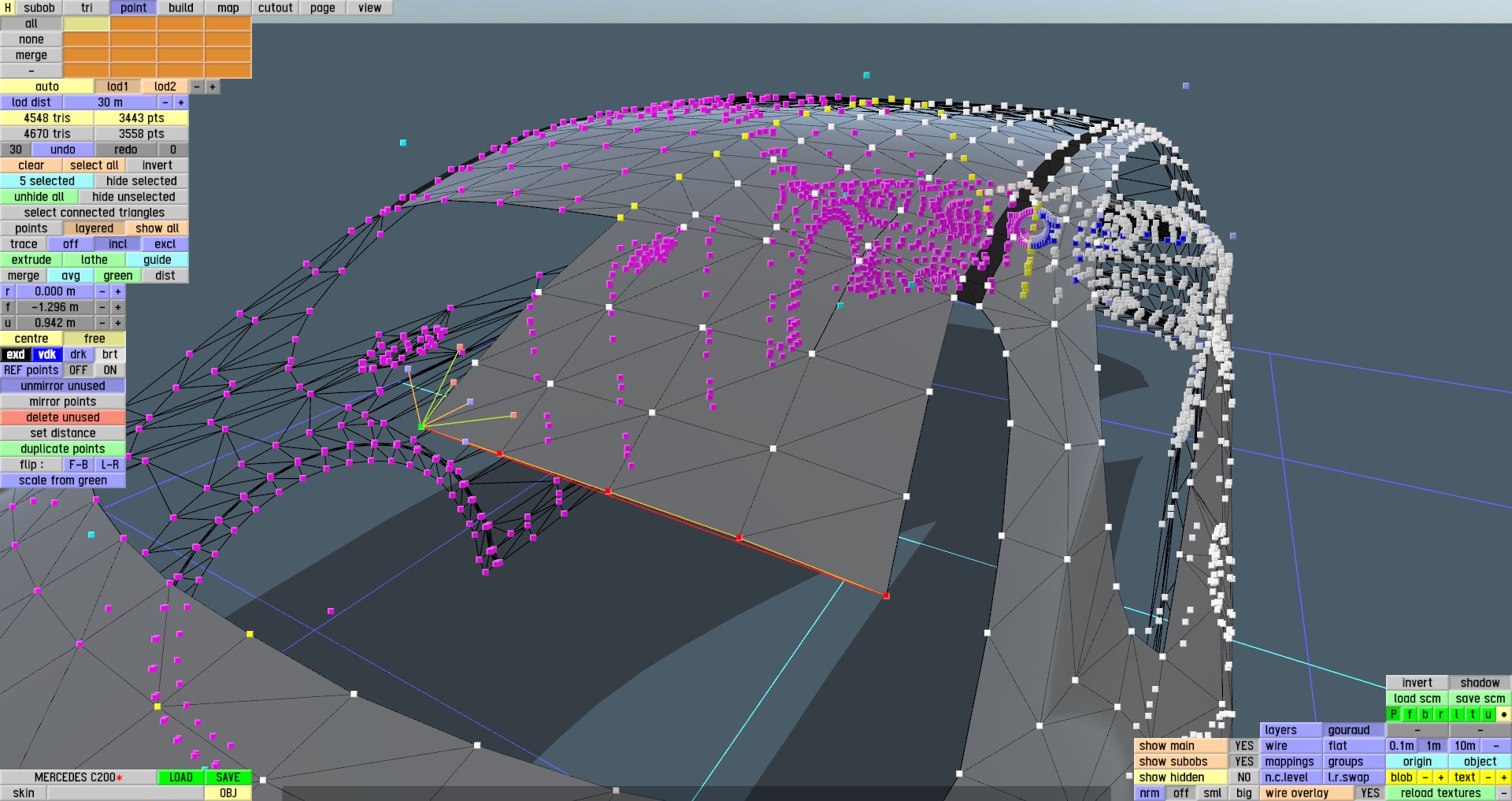
Task: Click the reload textures button
Action: 1441,793
